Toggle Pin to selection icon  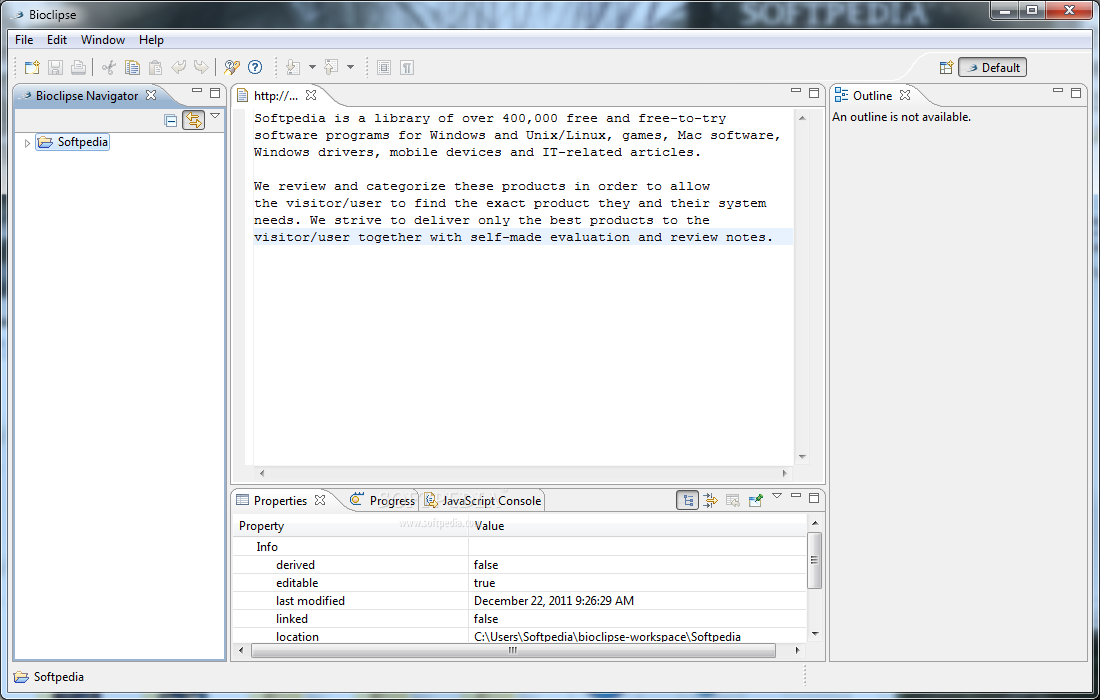pos(756,501)
